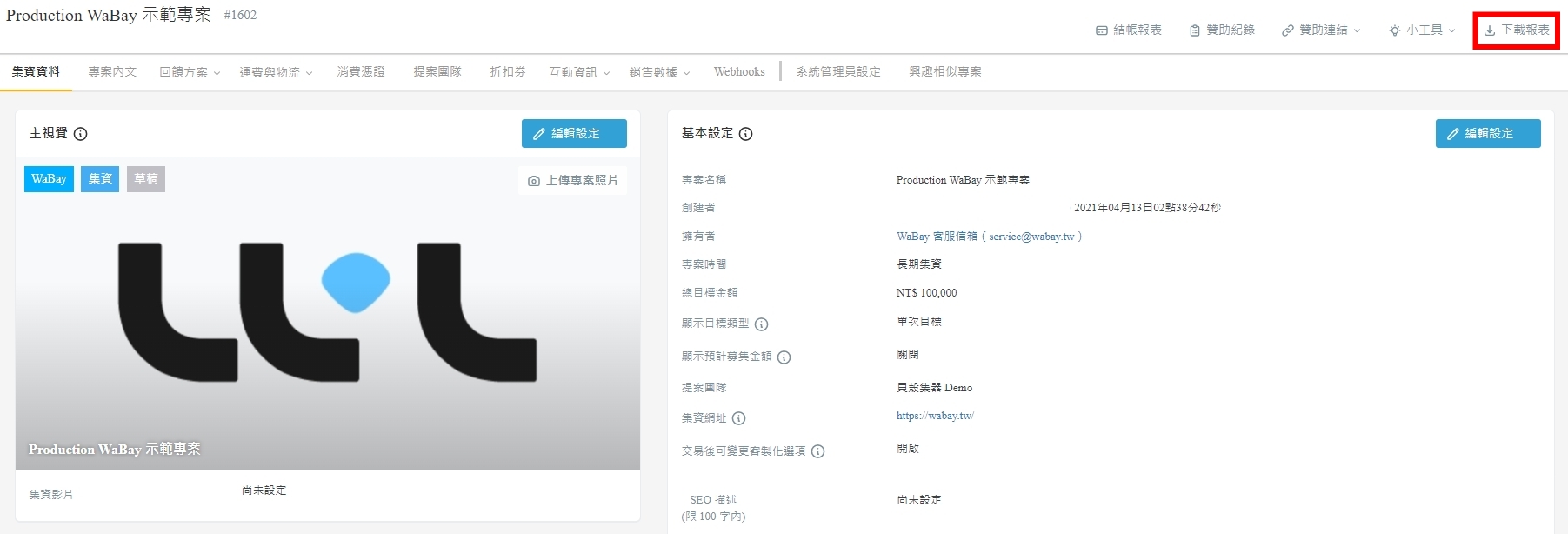This screenshot has width=1568, height=534.
Task: Open the 贊助紀錄 sponsorship records
Action: click(1222, 30)
